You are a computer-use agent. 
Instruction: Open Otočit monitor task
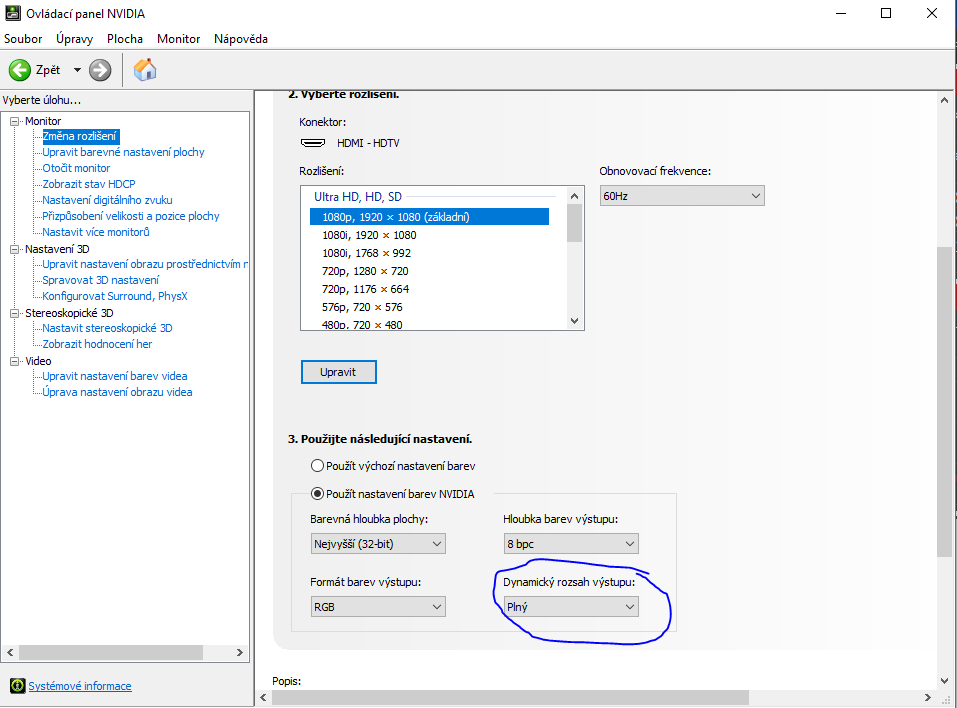76,168
